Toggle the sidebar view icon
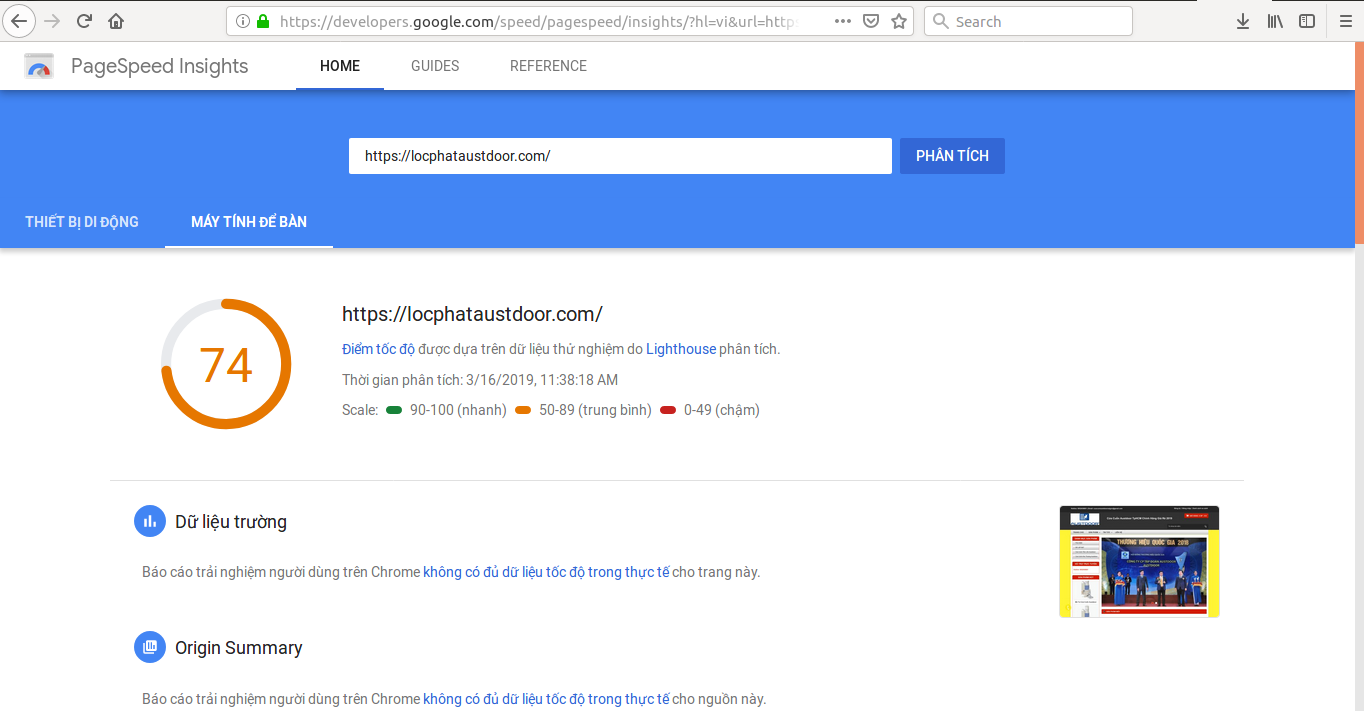Image resolution: width=1364 pixels, height=711 pixels. pyautogui.click(x=1307, y=21)
